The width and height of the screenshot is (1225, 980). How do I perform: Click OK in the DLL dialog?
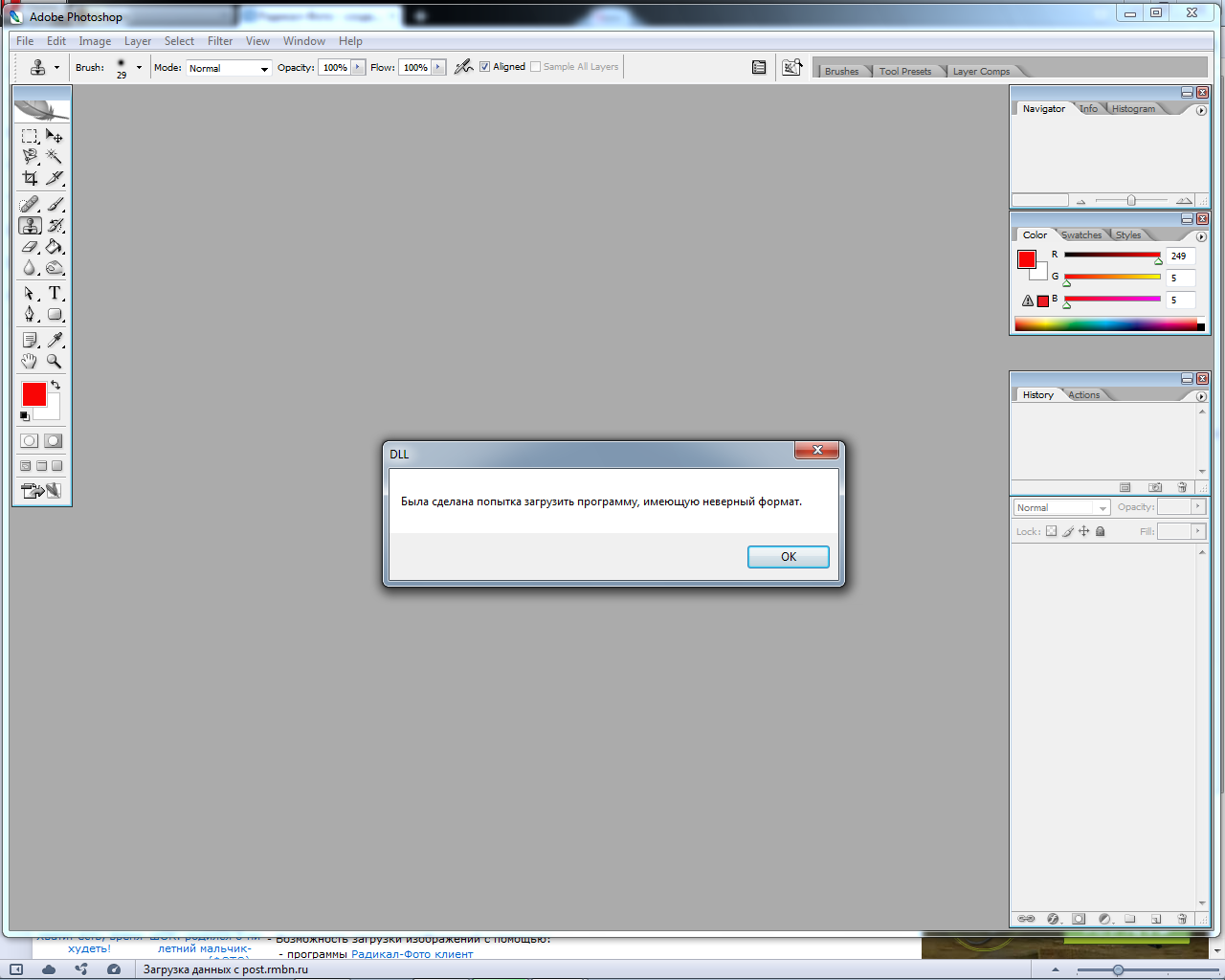789,557
